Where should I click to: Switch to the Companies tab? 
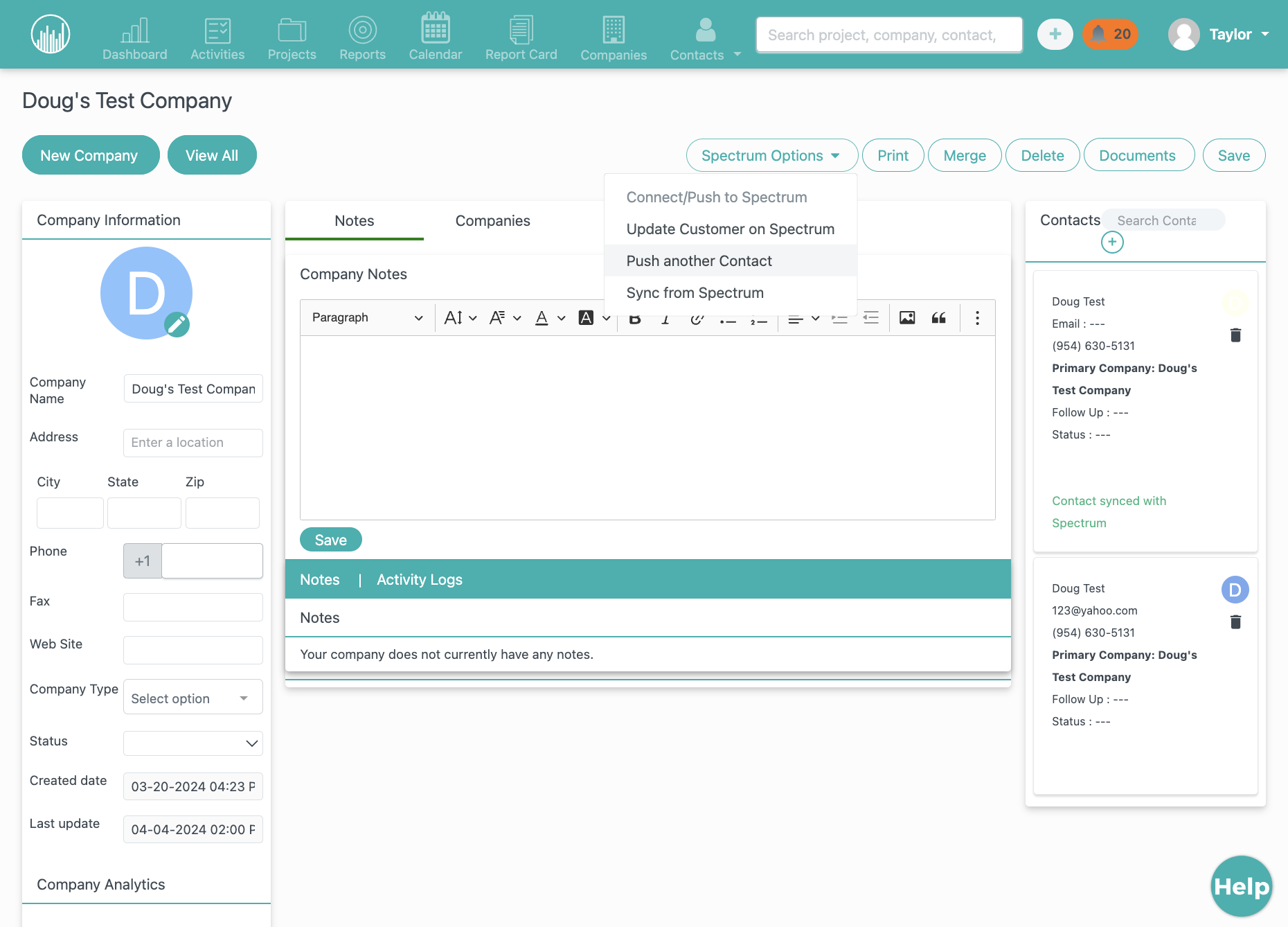[492, 220]
